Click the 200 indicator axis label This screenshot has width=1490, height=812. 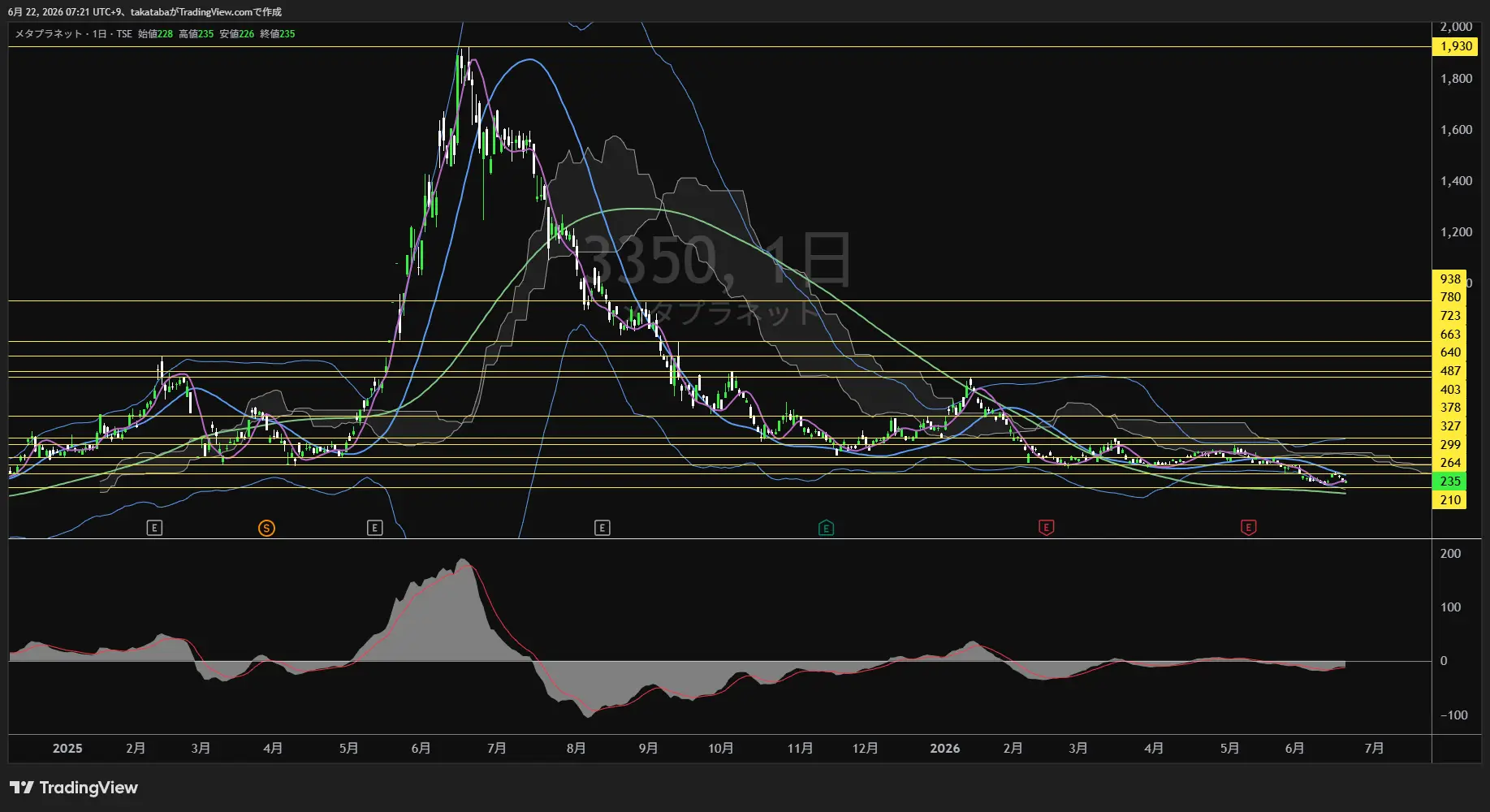pos(1450,554)
